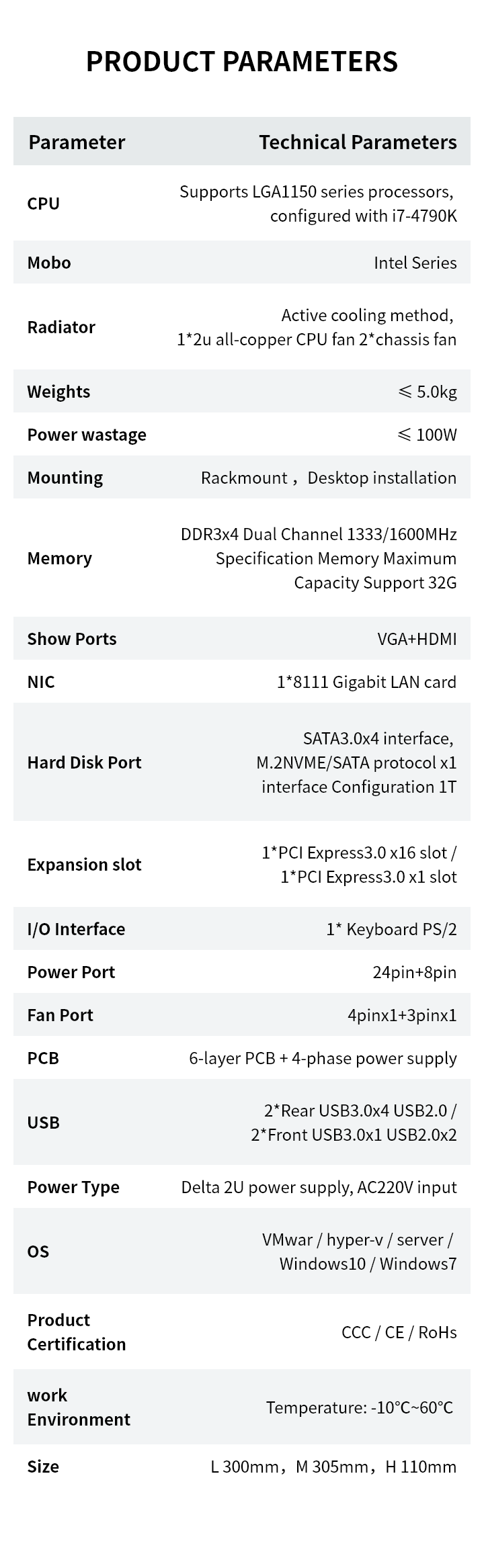
Task: Click the Size row label
Action: [43, 1467]
